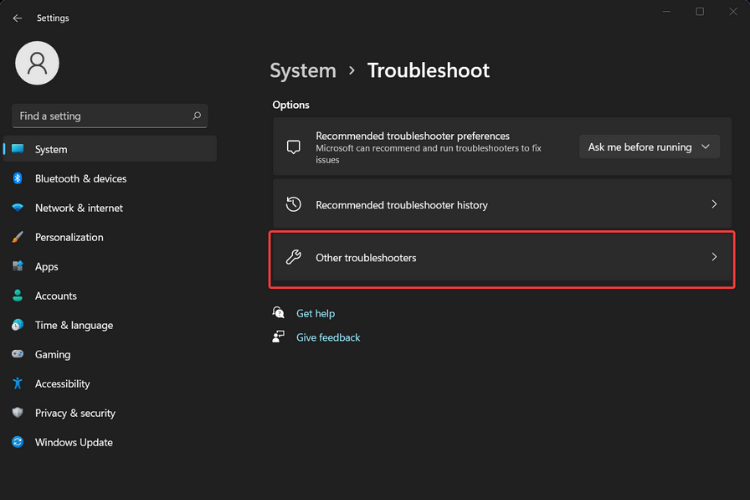The width and height of the screenshot is (750, 500).
Task: Click the Personalization paintbrush icon
Action: [17, 237]
